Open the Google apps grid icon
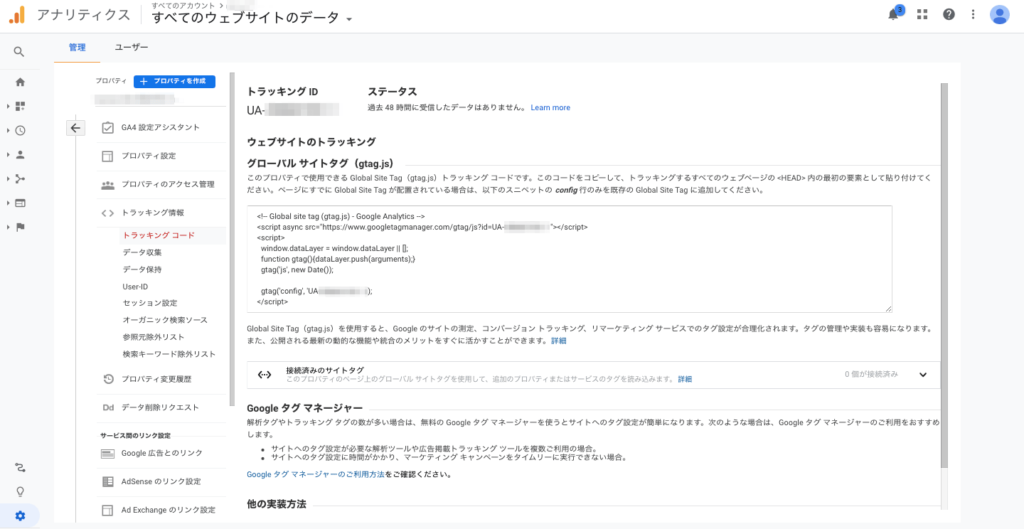Viewport: 1024px width, 529px height. point(922,15)
